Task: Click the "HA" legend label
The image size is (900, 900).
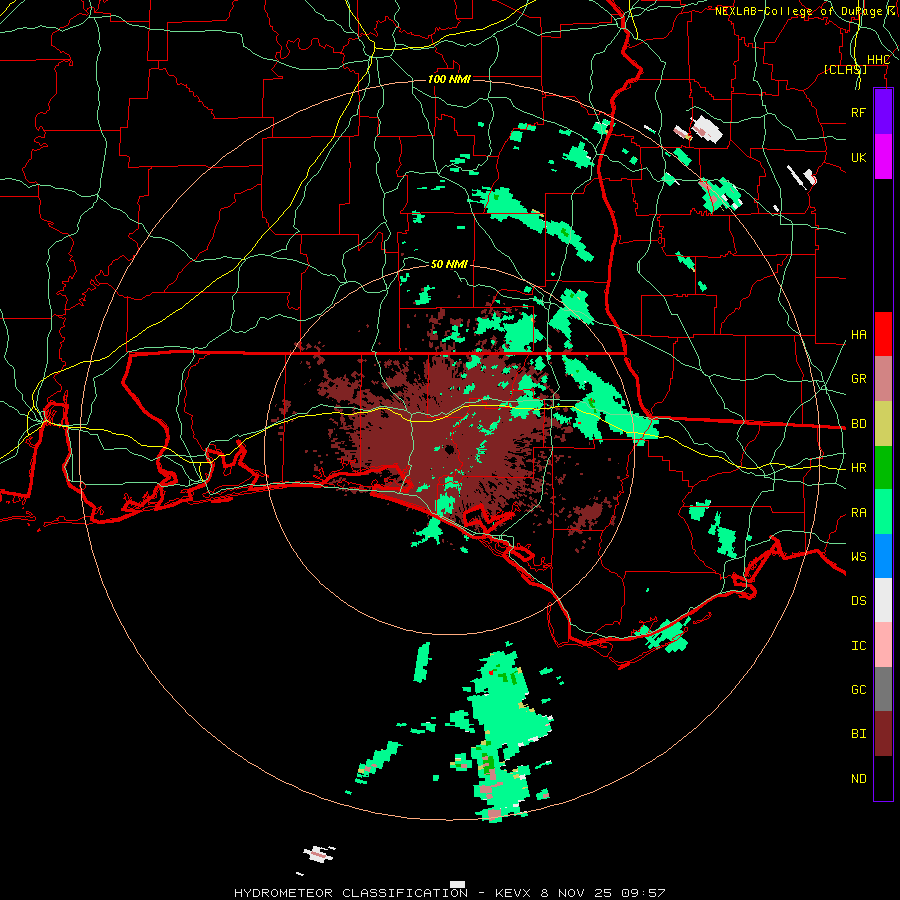Action: pyautogui.click(x=858, y=335)
